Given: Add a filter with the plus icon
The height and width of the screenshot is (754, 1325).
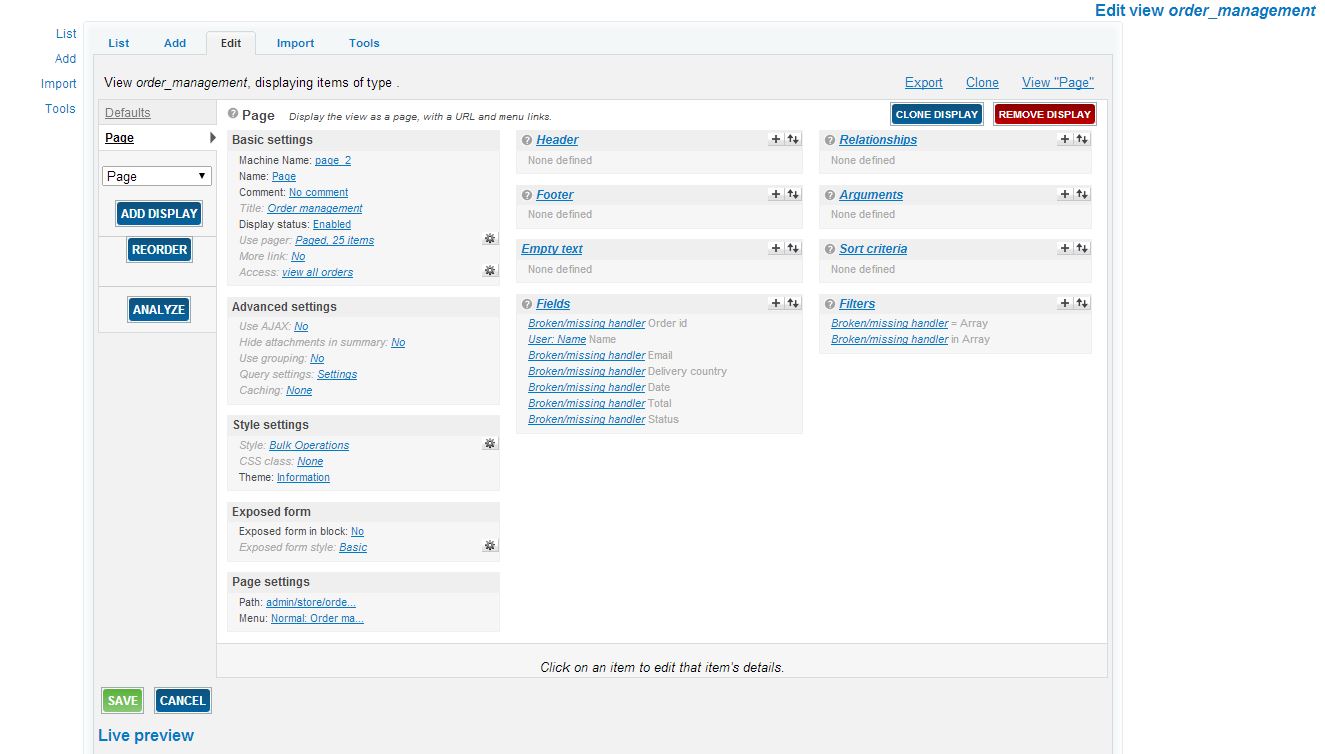Looking at the screenshot, I should [1065, 303].
